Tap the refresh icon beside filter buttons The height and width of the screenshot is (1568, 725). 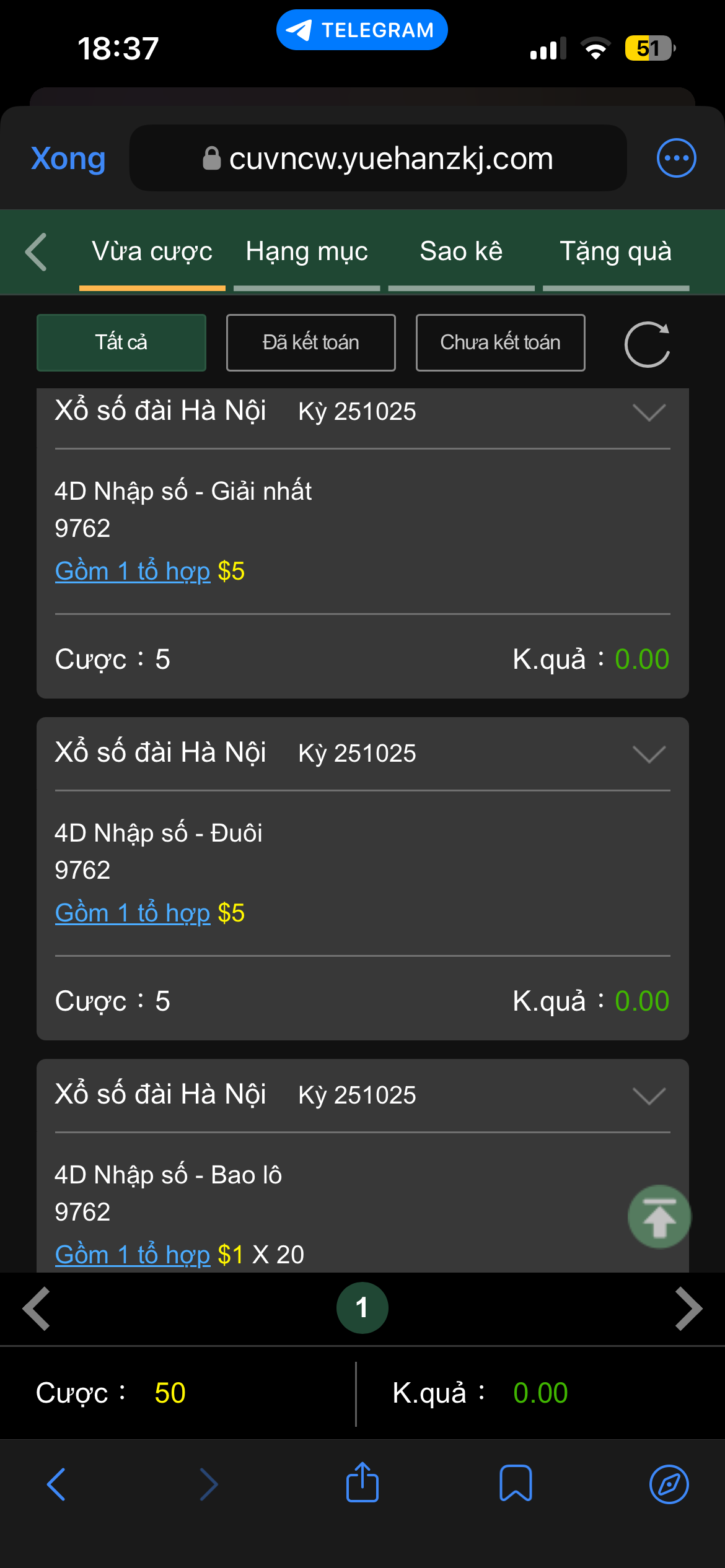pyautogui.click(x=647, y=344)
